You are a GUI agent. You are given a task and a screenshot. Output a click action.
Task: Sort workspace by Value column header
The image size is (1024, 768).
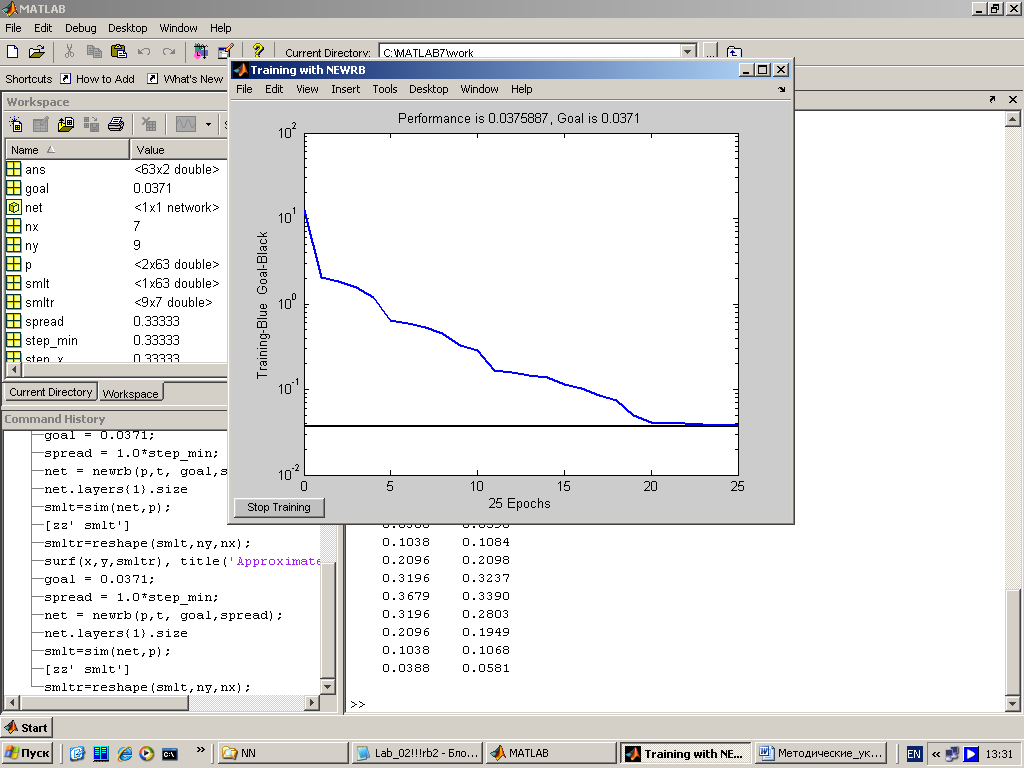tap(178, 150)
